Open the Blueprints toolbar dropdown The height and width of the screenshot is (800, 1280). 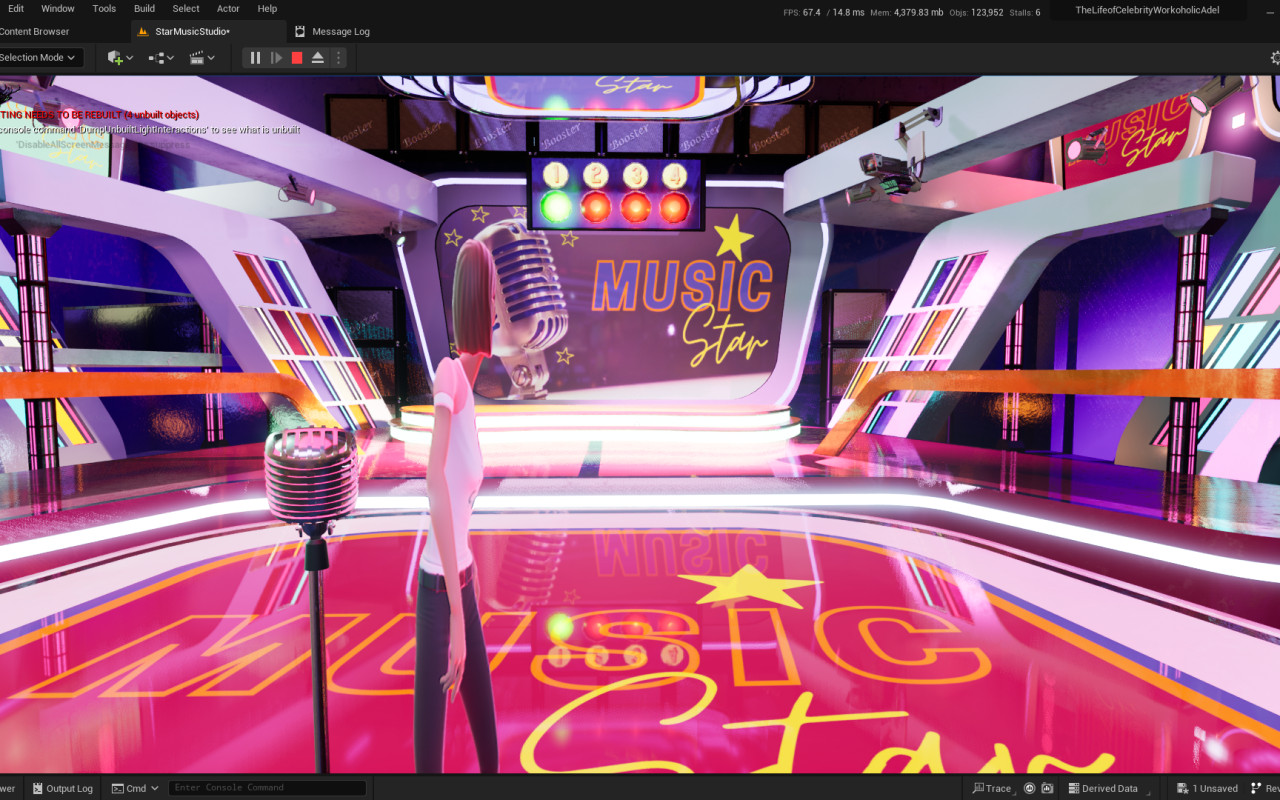point(161,58)
